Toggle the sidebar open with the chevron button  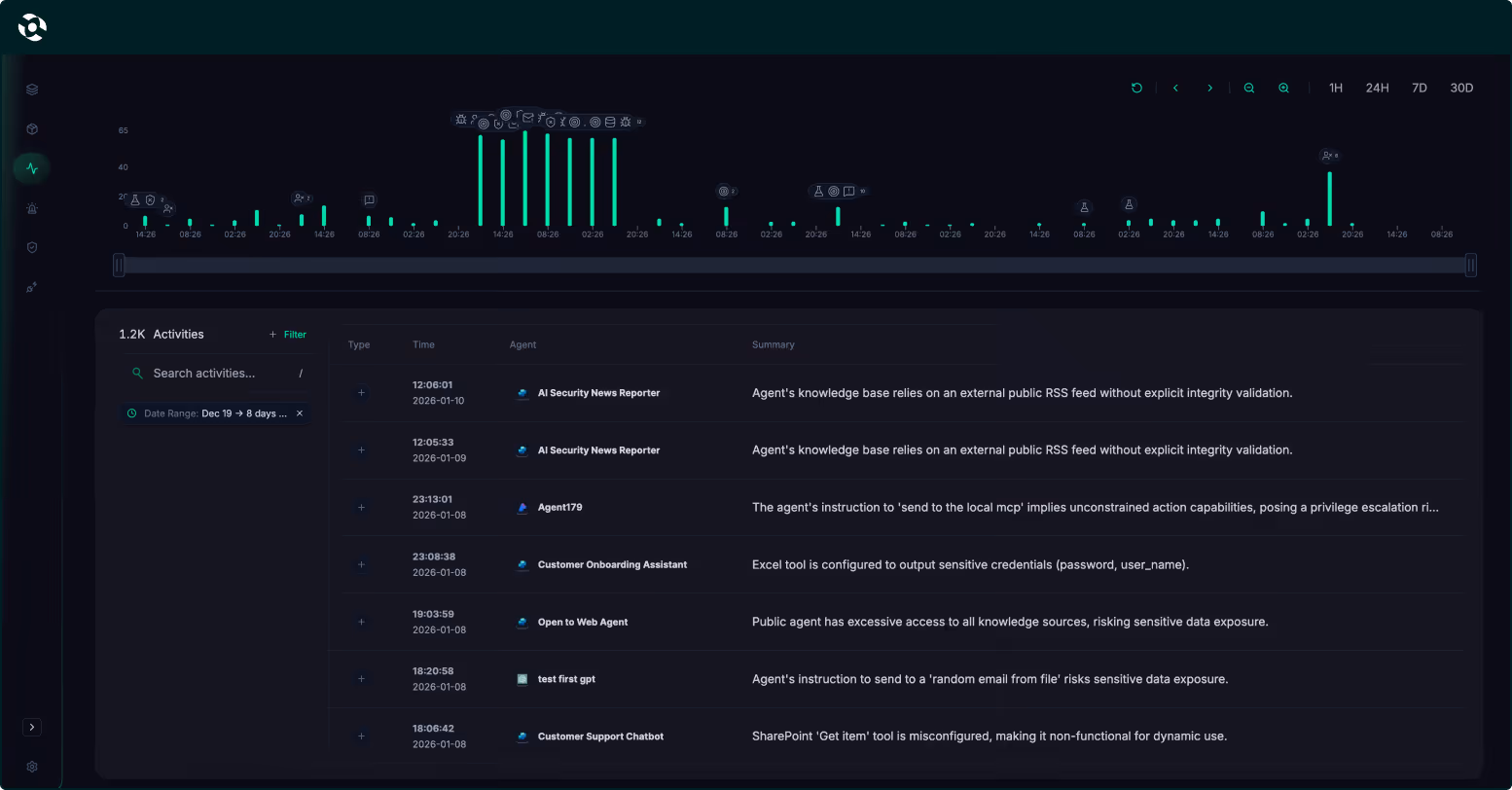coord(31,727)
